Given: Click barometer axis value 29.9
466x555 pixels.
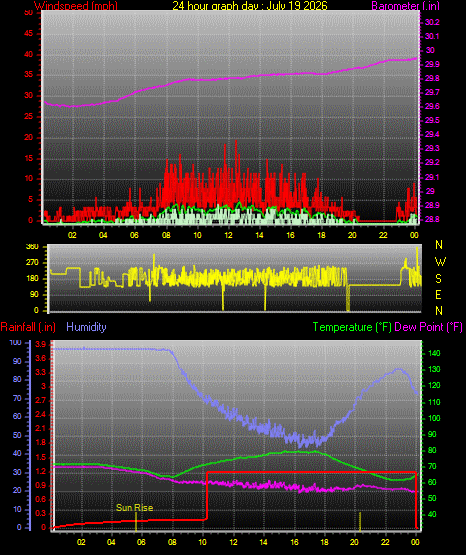Looking at the screenshot, I should click(x=432, y=64).
